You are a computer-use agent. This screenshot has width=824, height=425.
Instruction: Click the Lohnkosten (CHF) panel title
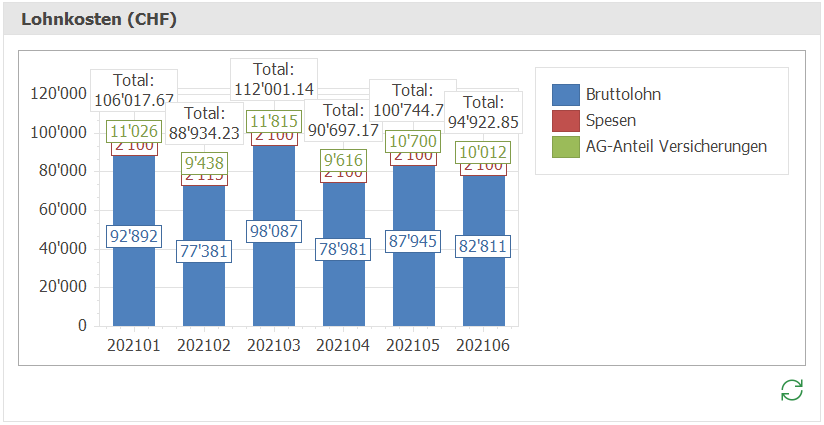98,19
